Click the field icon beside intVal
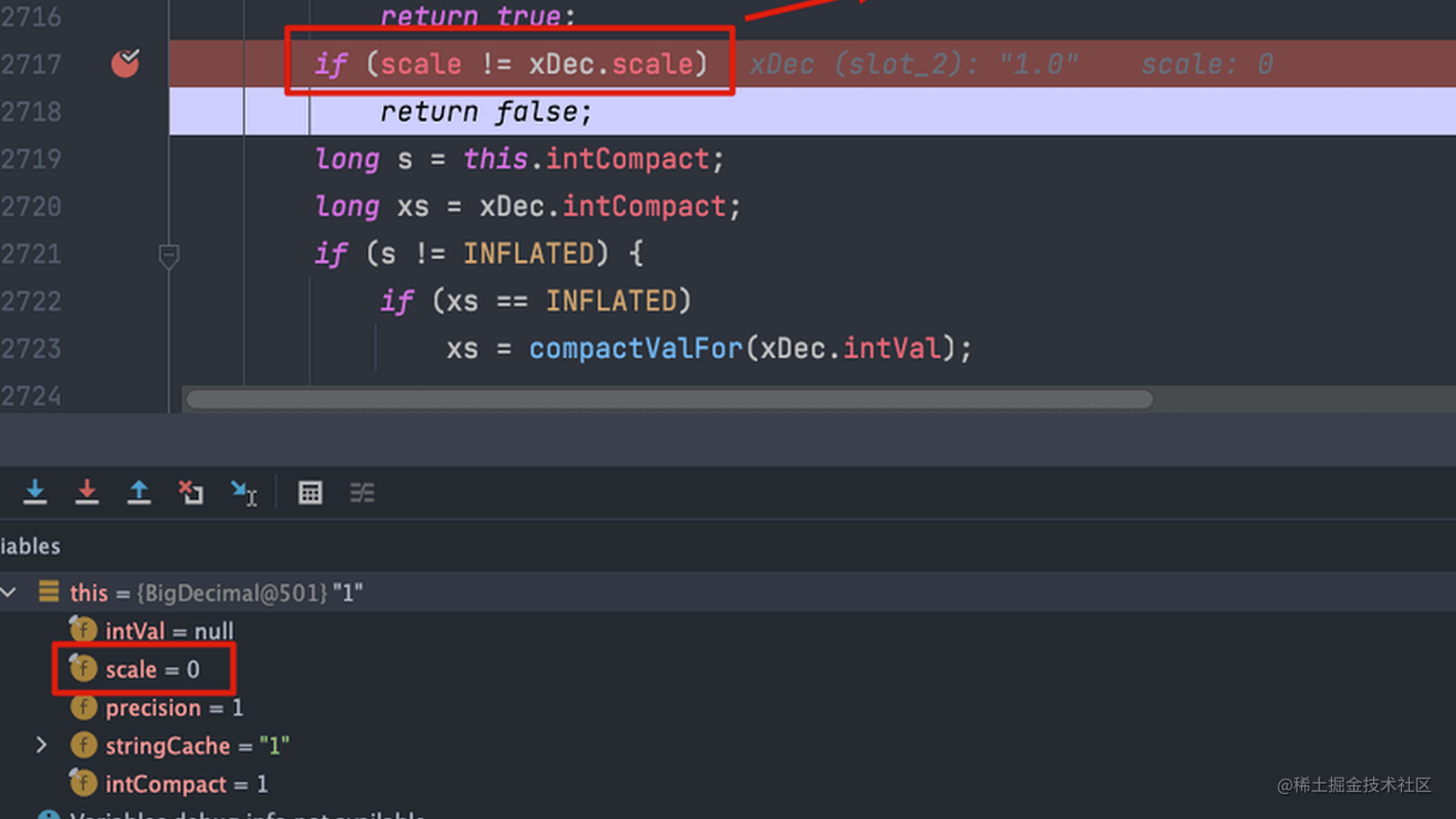 83,629
